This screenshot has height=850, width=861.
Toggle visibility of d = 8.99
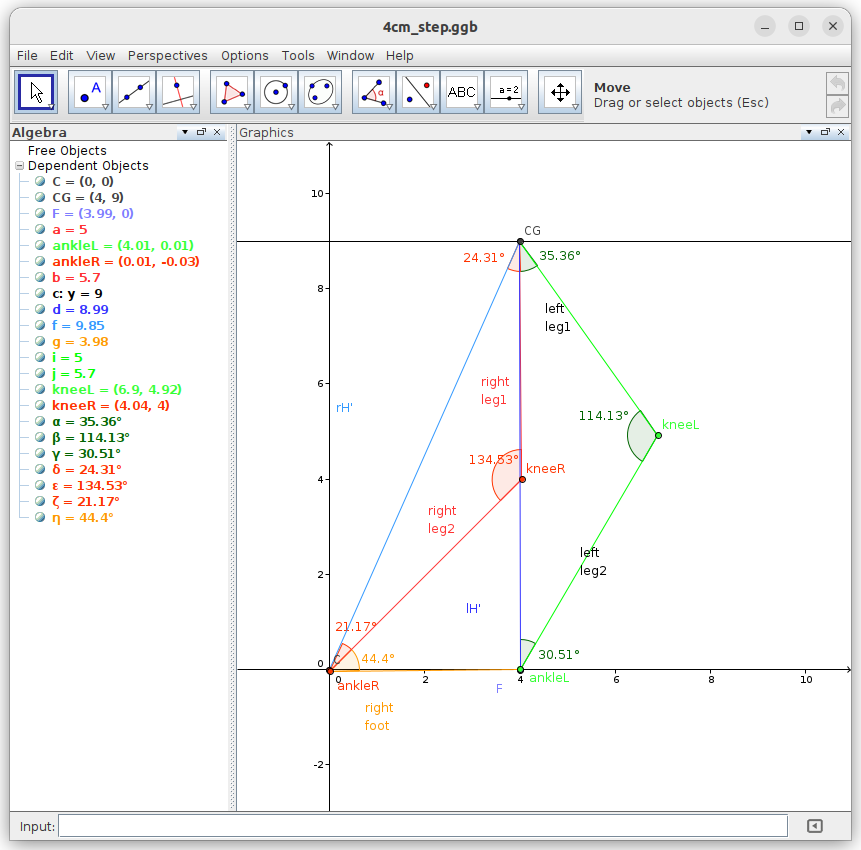pos(40,309)
